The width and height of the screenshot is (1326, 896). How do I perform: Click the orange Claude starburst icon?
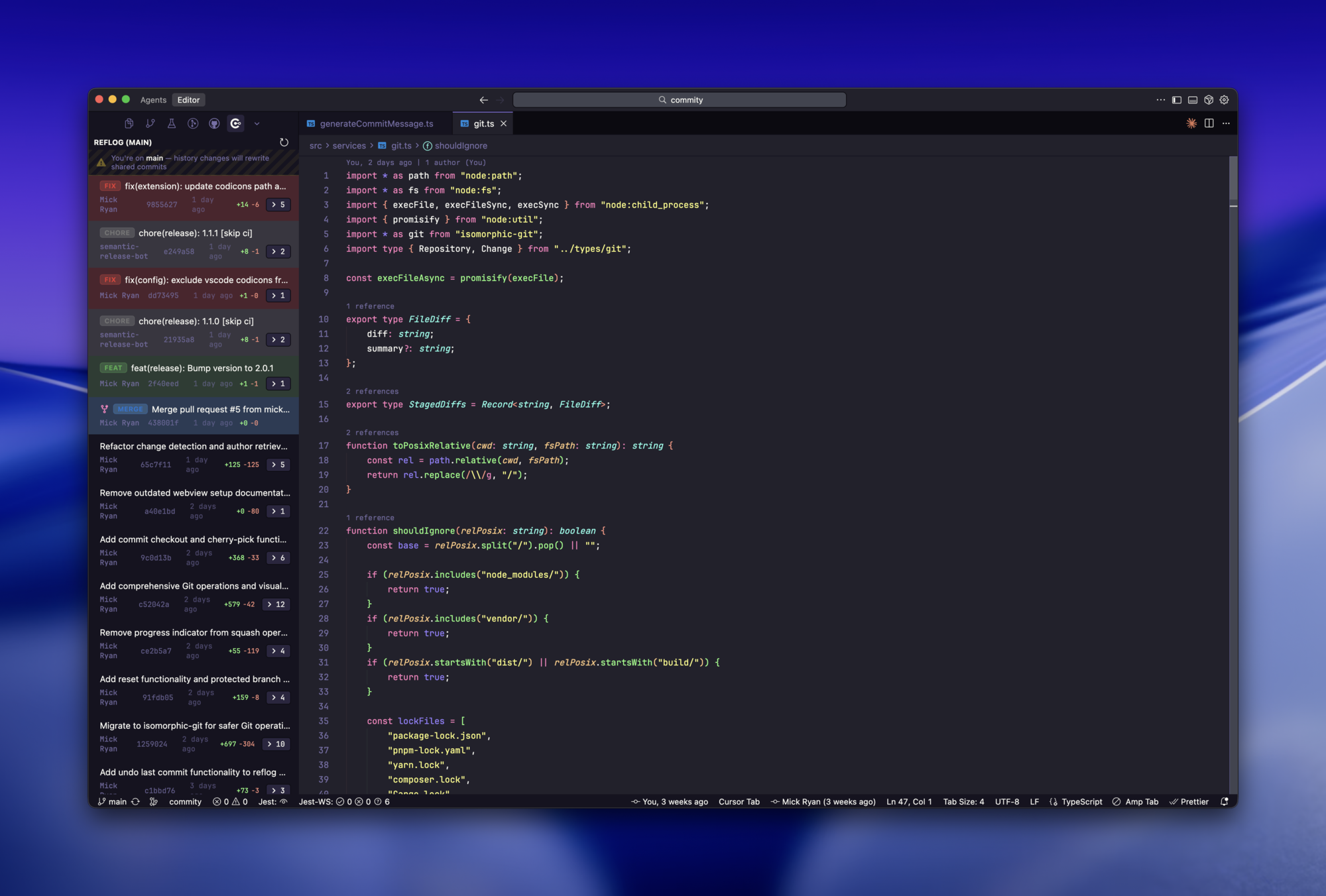coord(1191,123)
